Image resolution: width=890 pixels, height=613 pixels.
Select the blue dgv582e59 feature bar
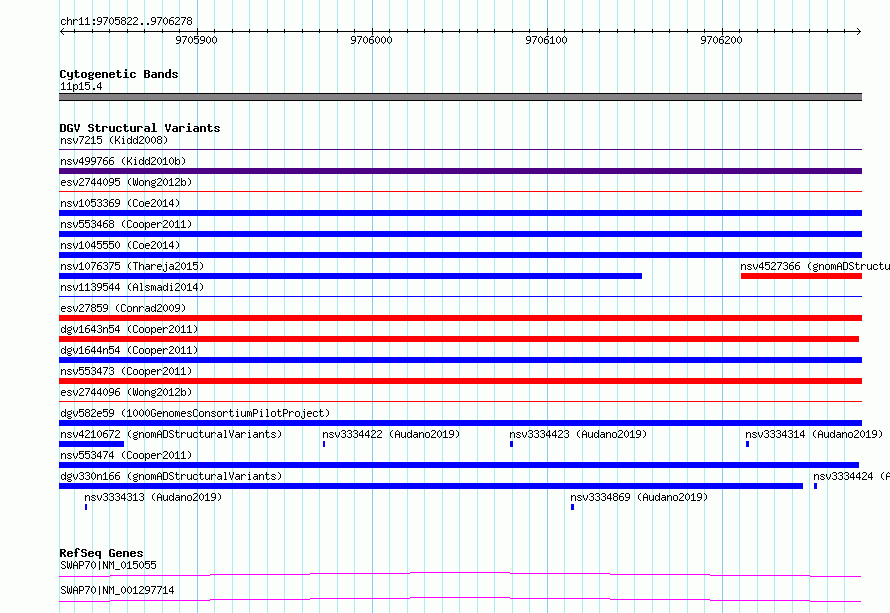460,423
